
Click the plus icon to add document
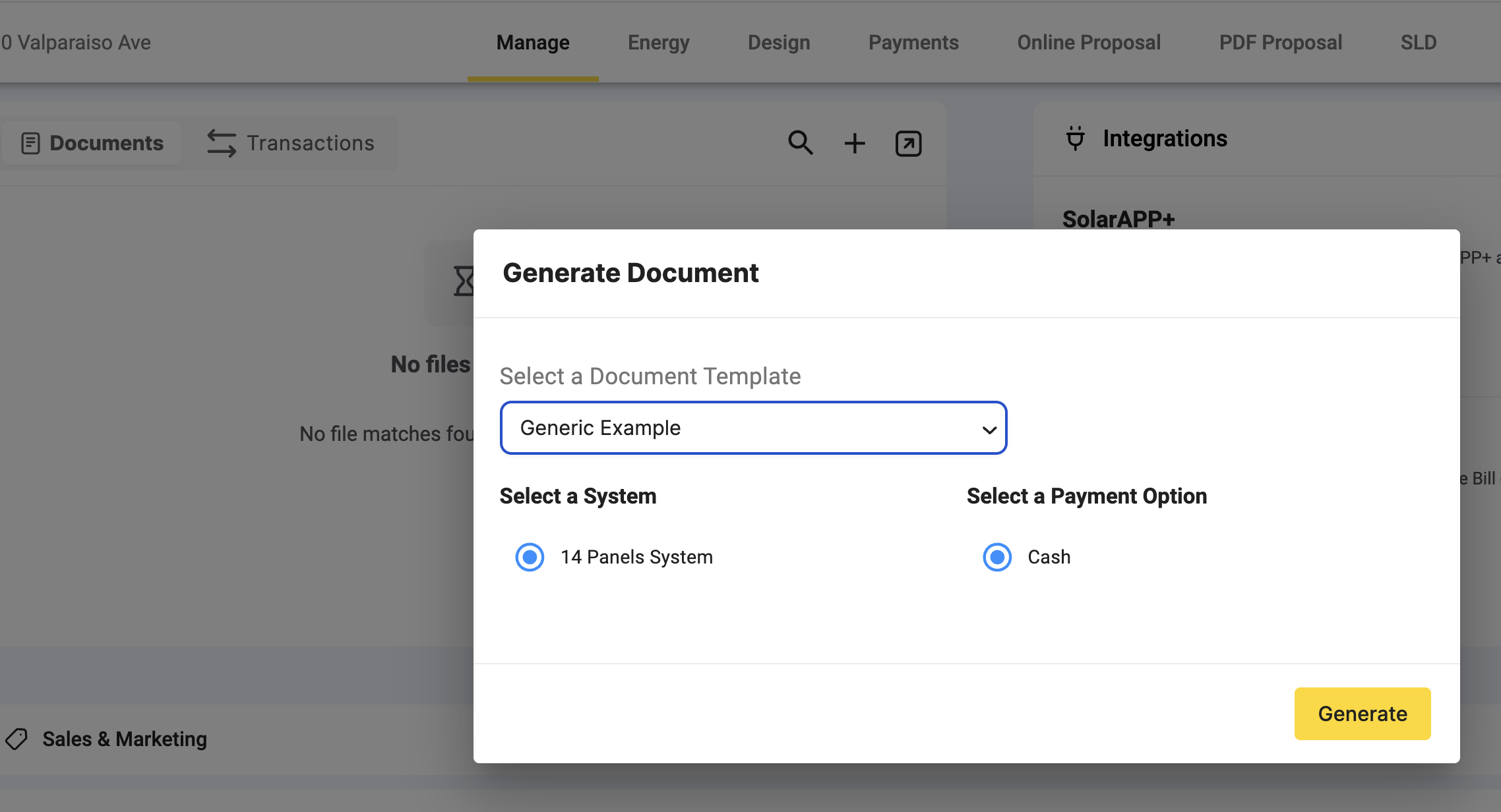pos(855,143)
